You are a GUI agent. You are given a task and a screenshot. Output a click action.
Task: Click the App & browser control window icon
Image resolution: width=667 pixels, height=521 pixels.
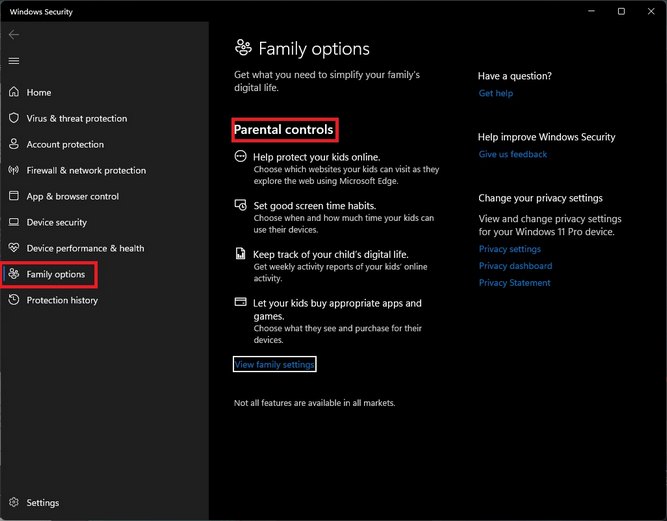pyautogui.click(x=14, y=196)
